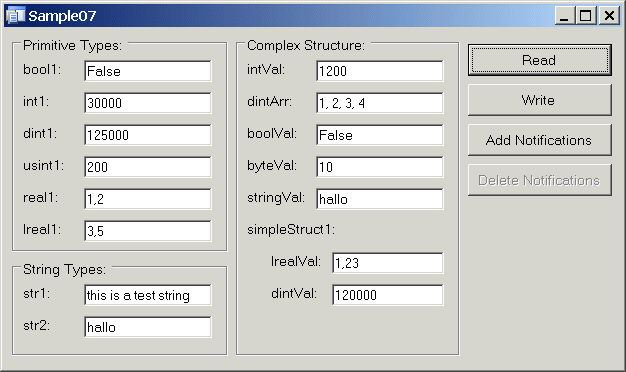Viewport: 626px width, 372px height.
Task: Click the intVal field showing 1200
Action: [380, 71]
